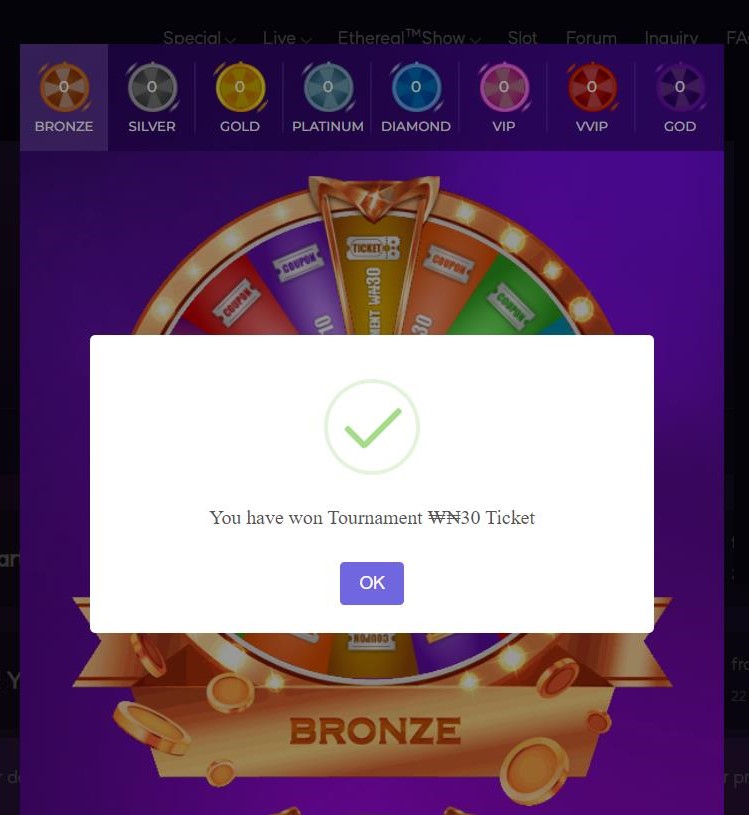Go to the Inquiry page link
The image size is (749, 815).
671,38
